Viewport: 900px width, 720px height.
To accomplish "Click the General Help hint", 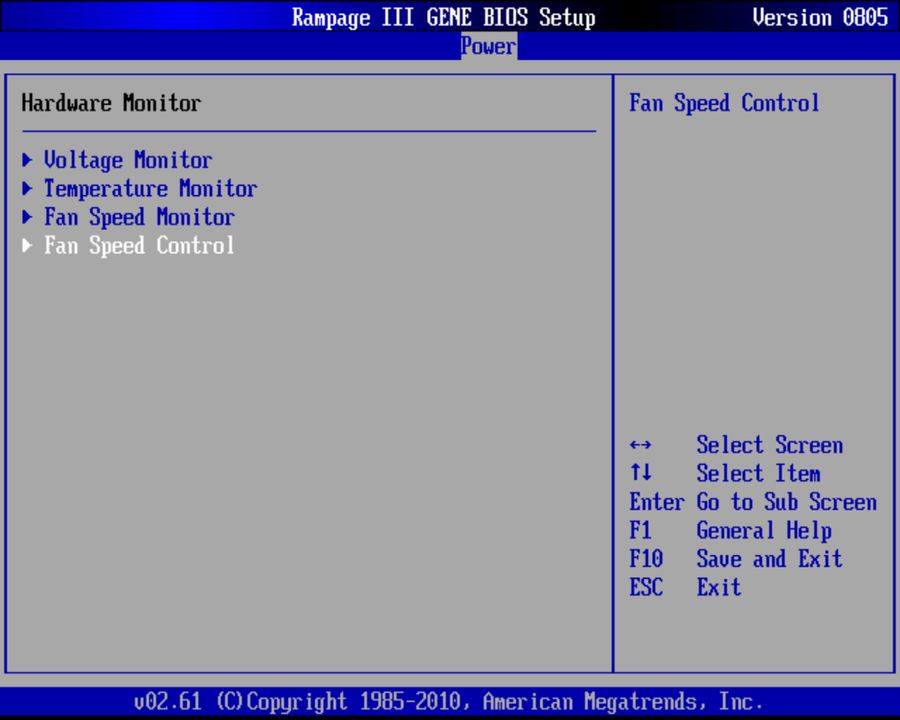I will click(764, 531).
